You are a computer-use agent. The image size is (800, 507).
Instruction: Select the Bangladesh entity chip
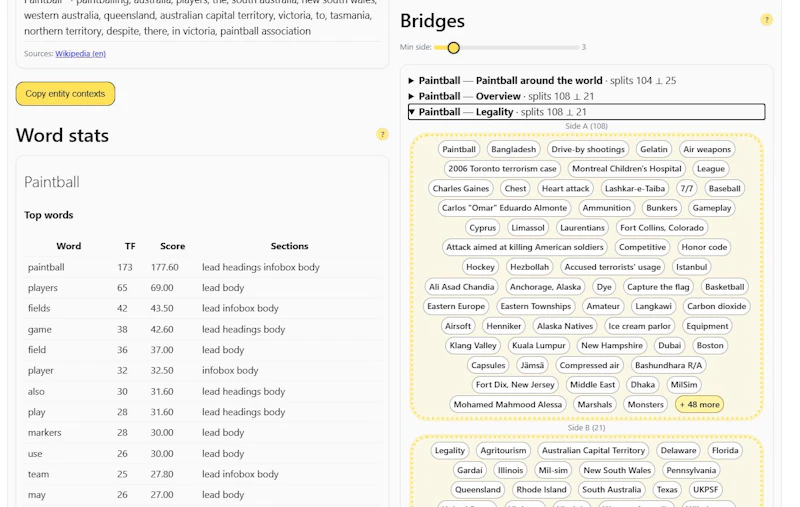coord(513,149)
